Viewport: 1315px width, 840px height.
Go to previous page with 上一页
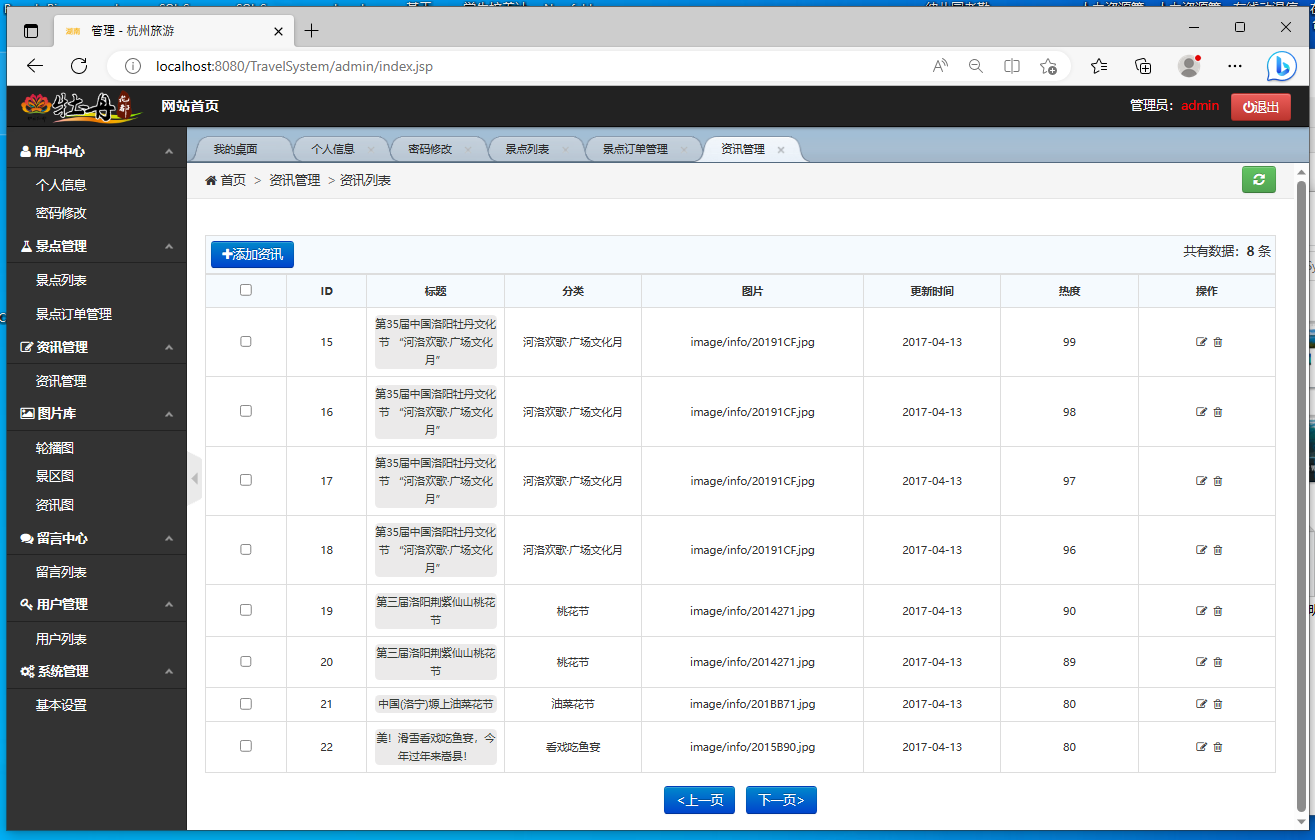coord(700,800)
